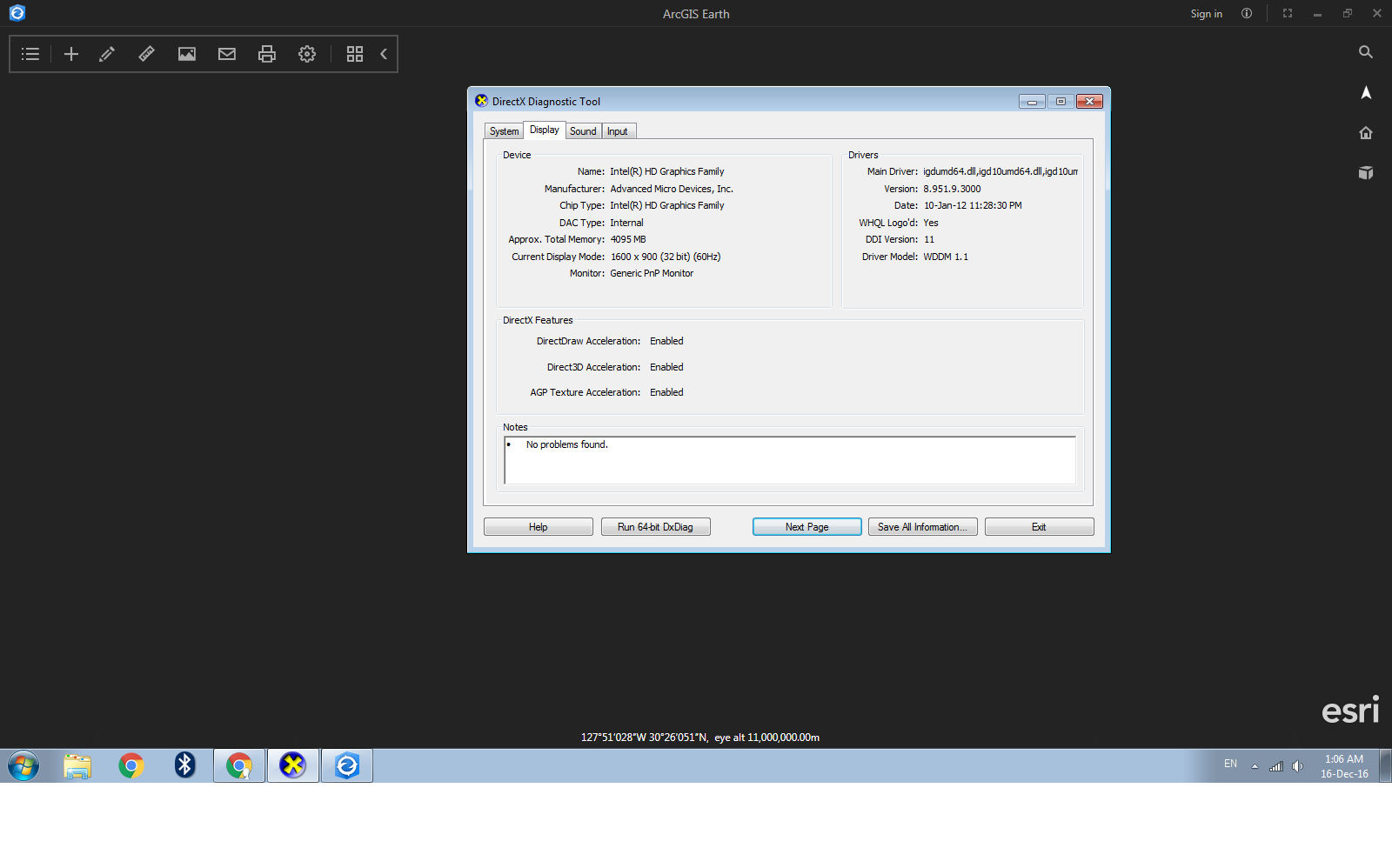The height and width of the screenshot is (868, 1392).
Task: Open the taskbar clock showing 1:06 AM
Action: (x=1344, y=766)
